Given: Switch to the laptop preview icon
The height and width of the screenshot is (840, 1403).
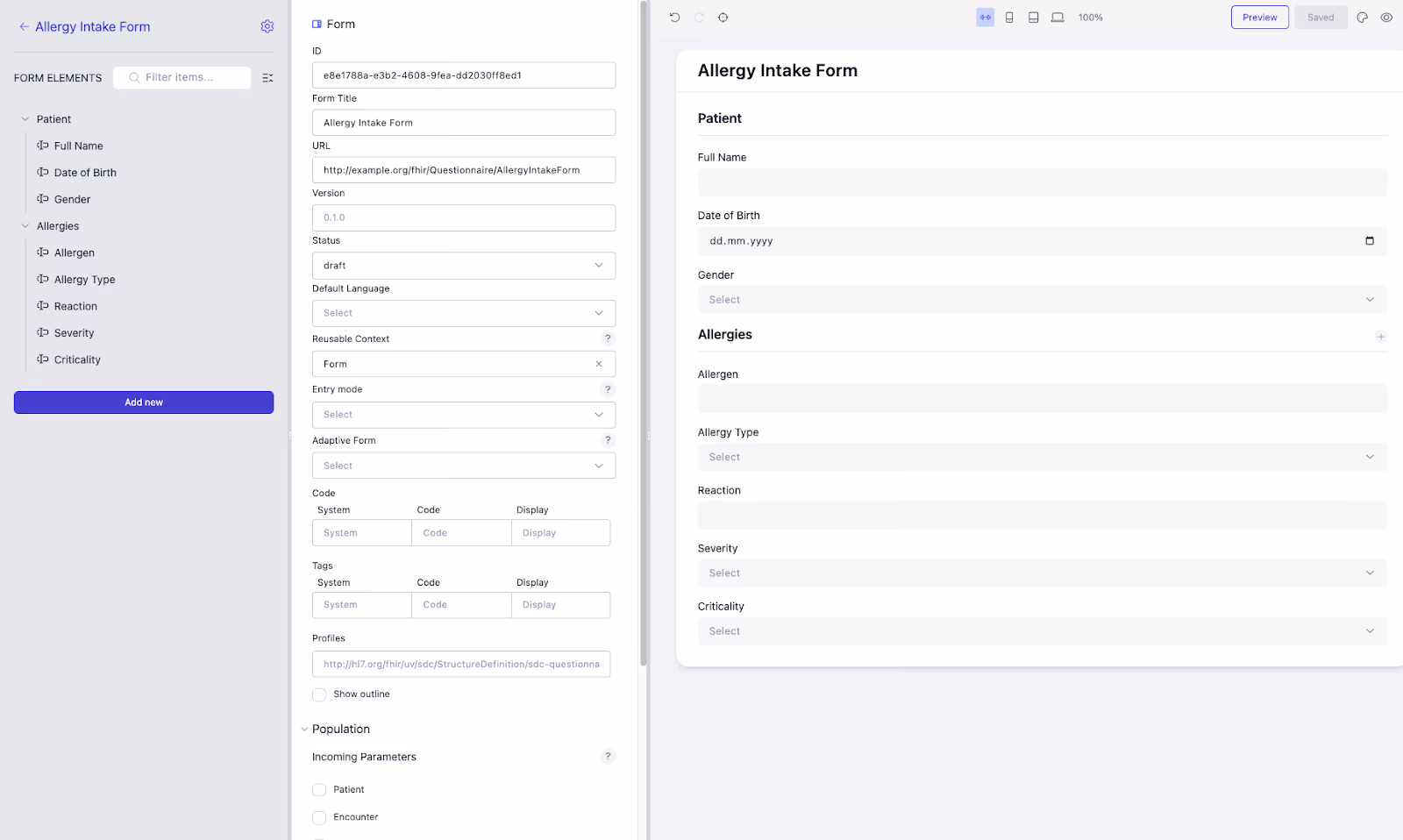Looking at the screenshot, I should click(x=1058, y=18).
